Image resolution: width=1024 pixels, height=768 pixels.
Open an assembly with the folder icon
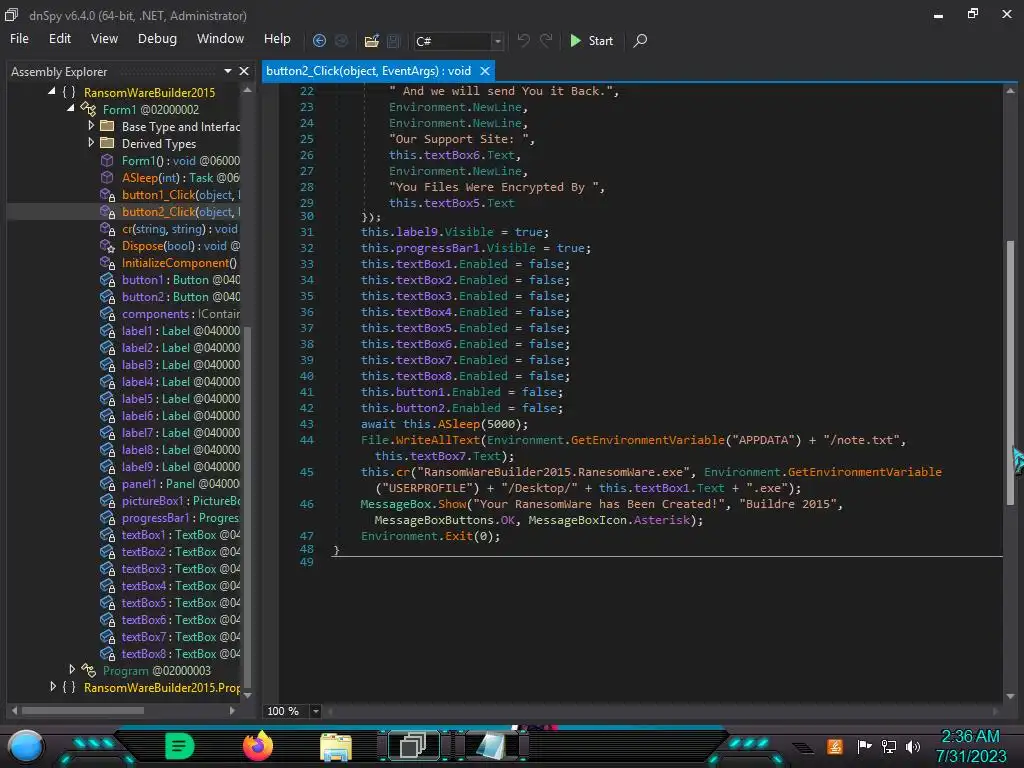372,40
